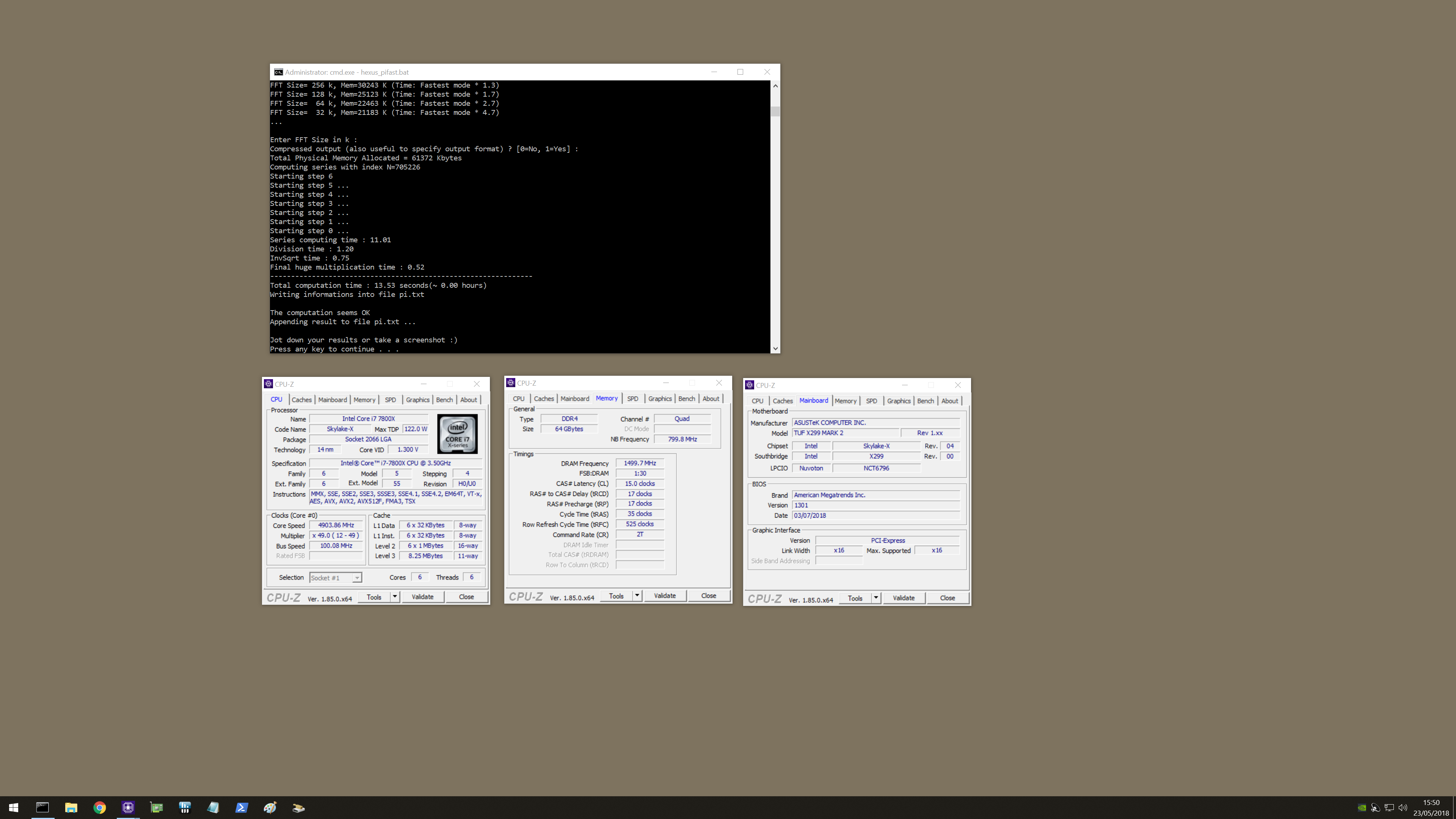This screenshot has width=1456, height=819.
Task: Minimize the CPU-Z Mainboard window
Action: (905, 385)
